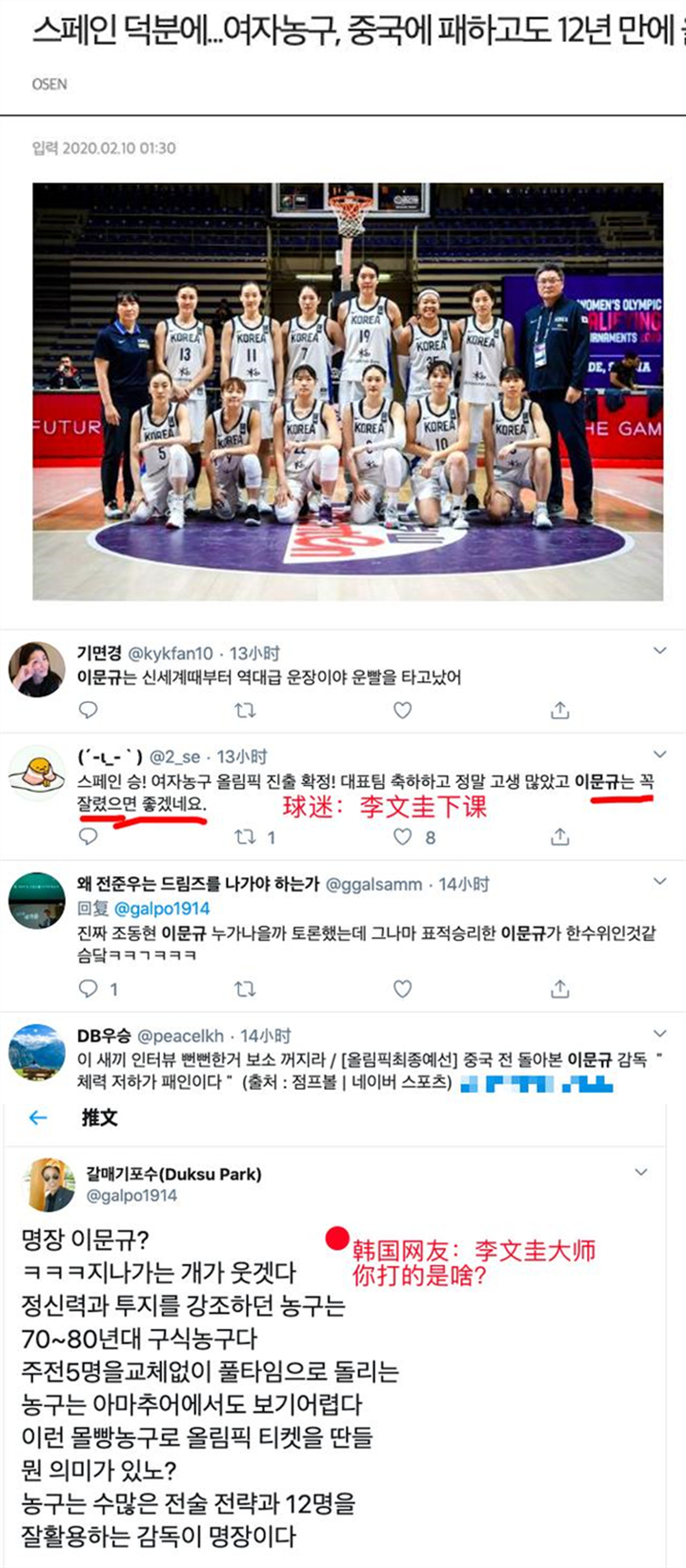Image resolution: width=686 pixels, height=1568 pixels.
Task: Open kykfan10's profile picture
Action: click(x=37, y=670)
